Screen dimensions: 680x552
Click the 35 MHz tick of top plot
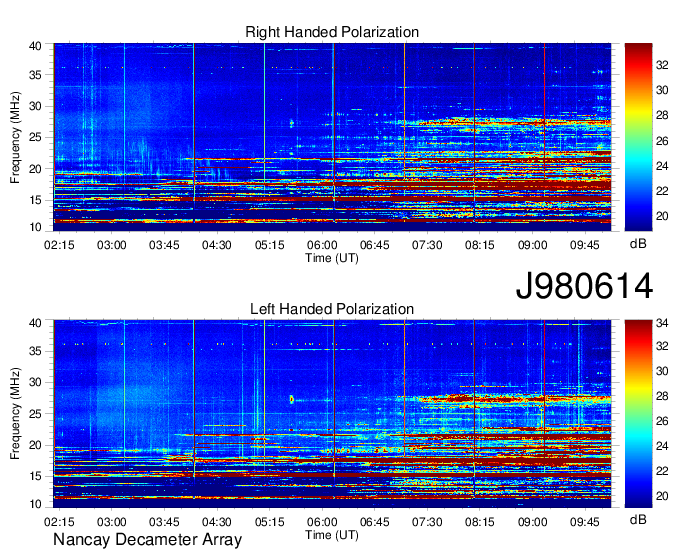pyautogui.click(x=35, y=75)
